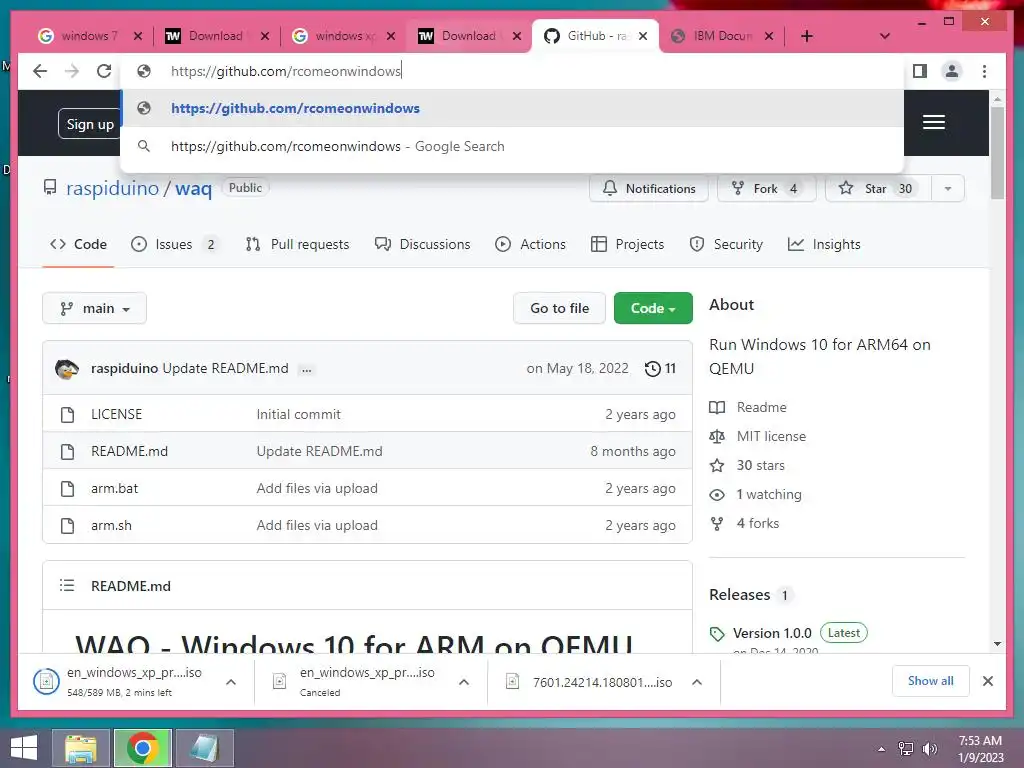Open the Discussions tab

click(x=423, y=244)
